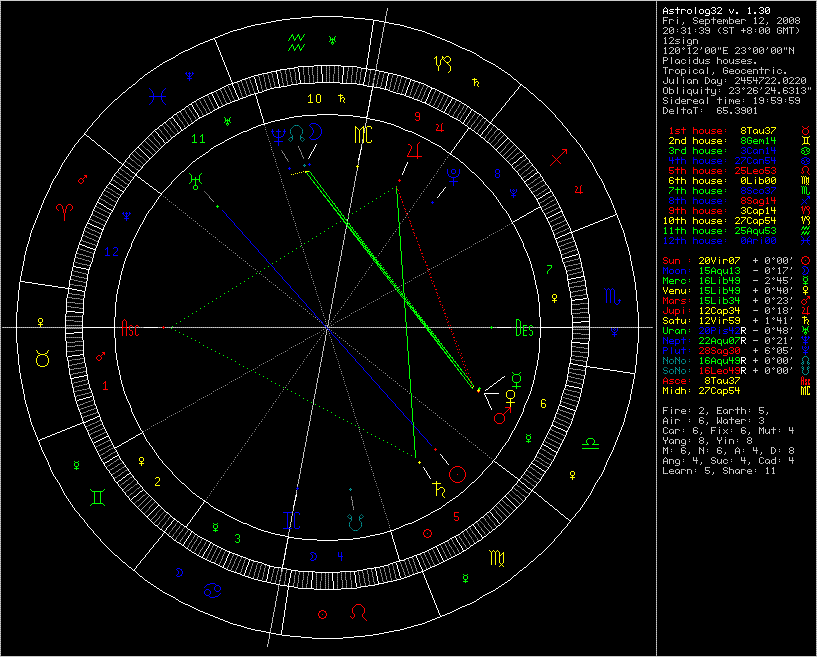The image size is (817, 657).
Task: Click the red Sagittarius arrow glyph
Action: click(559, 156)
